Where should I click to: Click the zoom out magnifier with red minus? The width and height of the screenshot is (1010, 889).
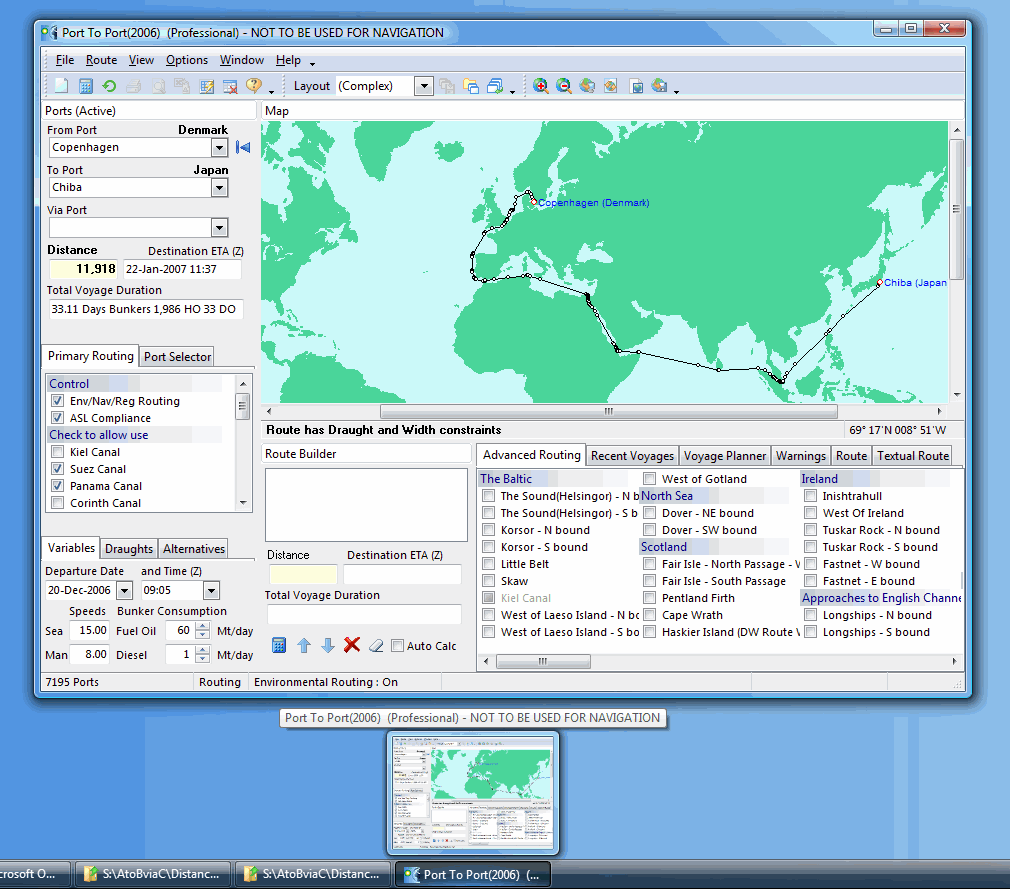coord(564,86)
